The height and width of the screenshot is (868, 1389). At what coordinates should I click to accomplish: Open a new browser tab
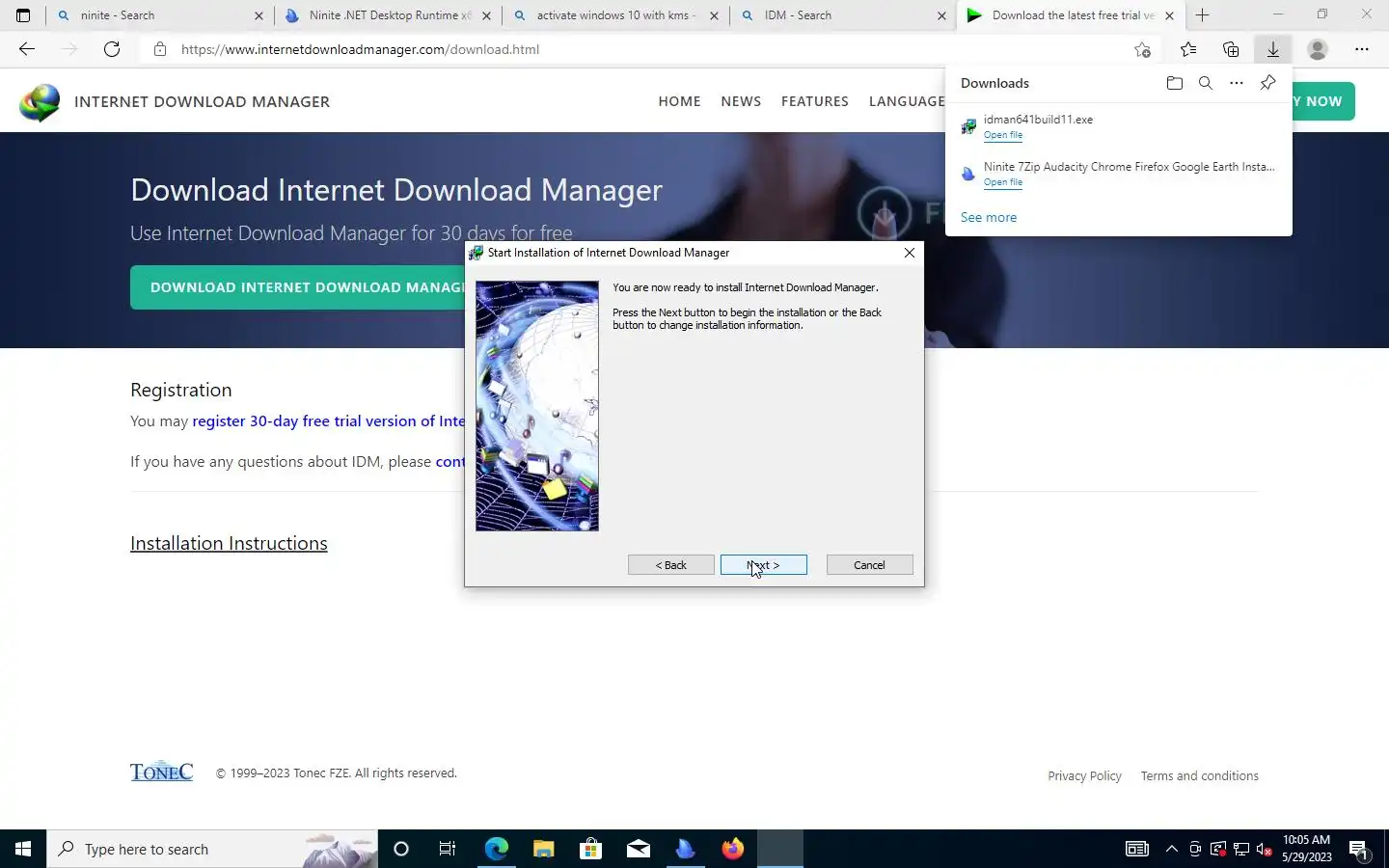click(1202, 15)
